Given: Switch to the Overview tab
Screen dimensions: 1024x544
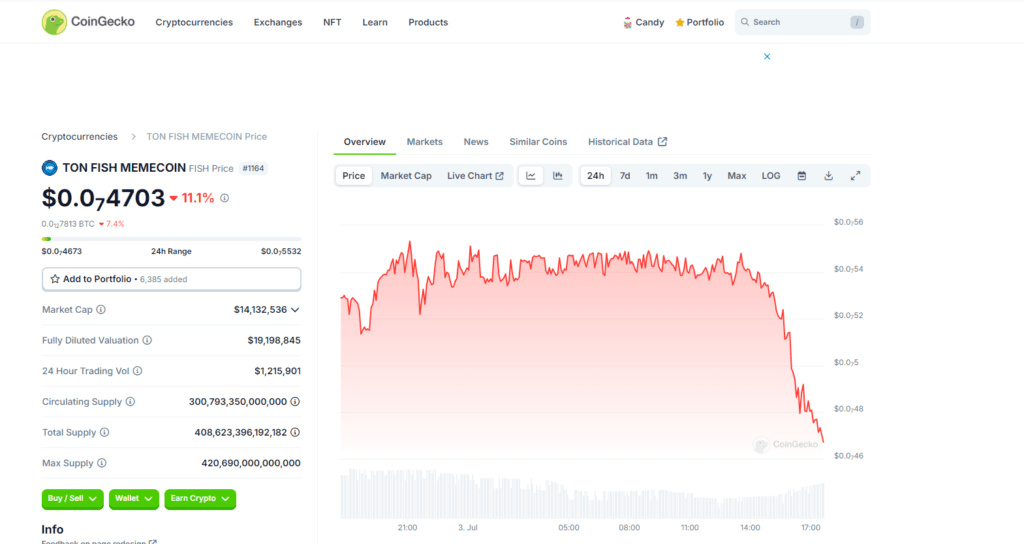Looking at the screenshot, I should click(x=364, y=142).
